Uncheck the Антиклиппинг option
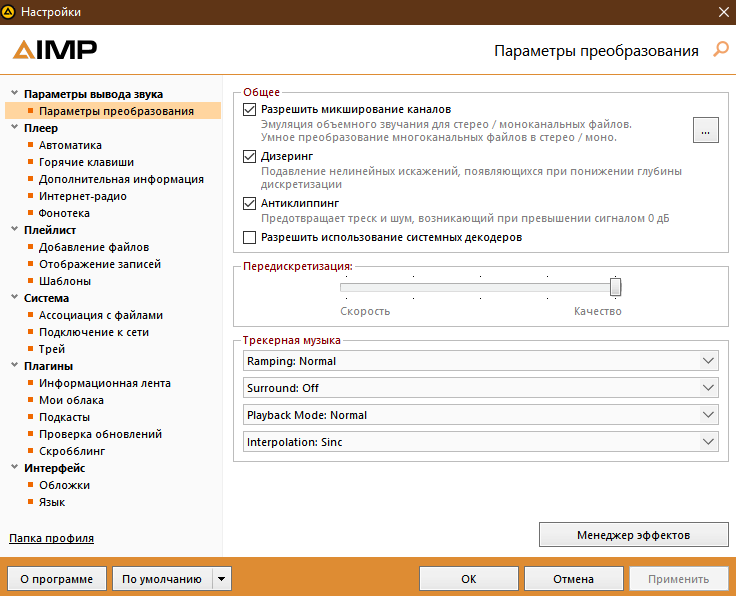736x596 pixels. click(250, 203)
